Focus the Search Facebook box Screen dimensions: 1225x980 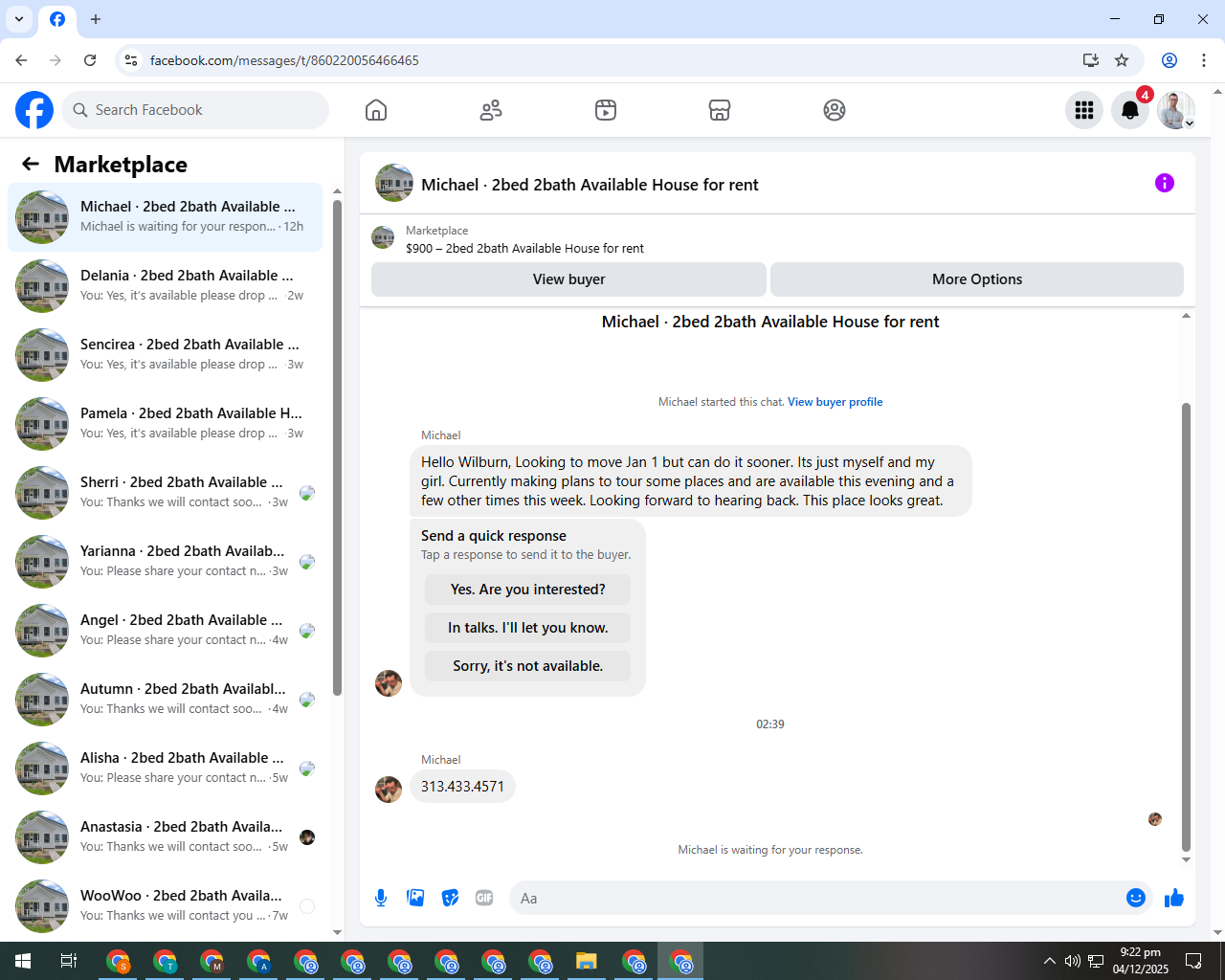pyautogui.click(x=195, y=110)
